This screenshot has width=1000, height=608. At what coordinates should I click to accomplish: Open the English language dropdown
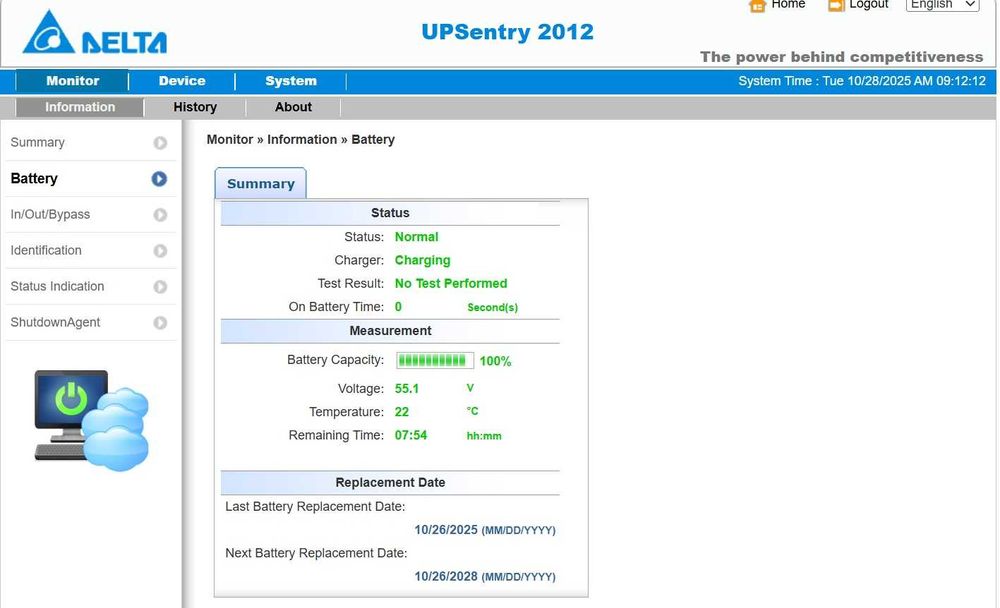943,4
